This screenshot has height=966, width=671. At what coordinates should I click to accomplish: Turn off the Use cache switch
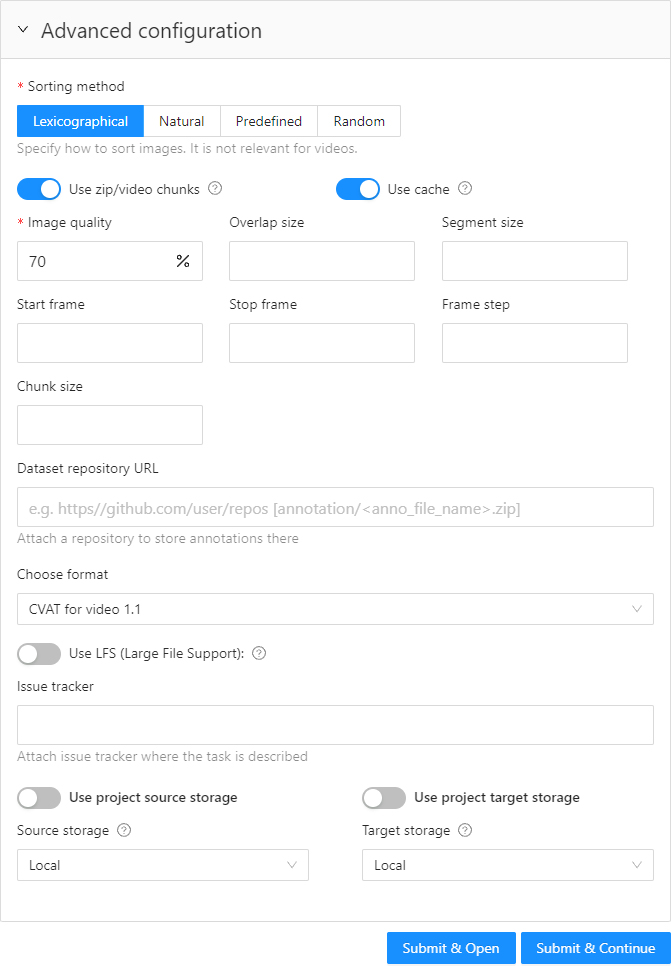coord(357,189)
